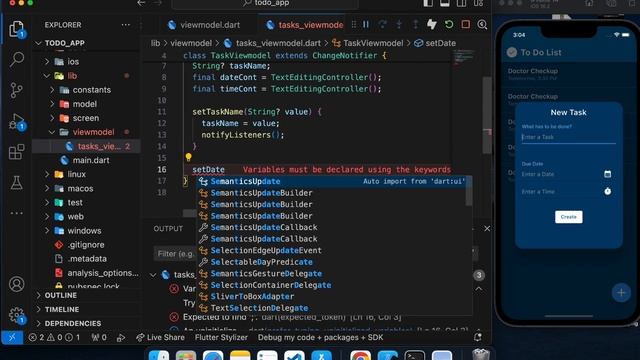
Task: Expand the screen folder
Action: 52,118
